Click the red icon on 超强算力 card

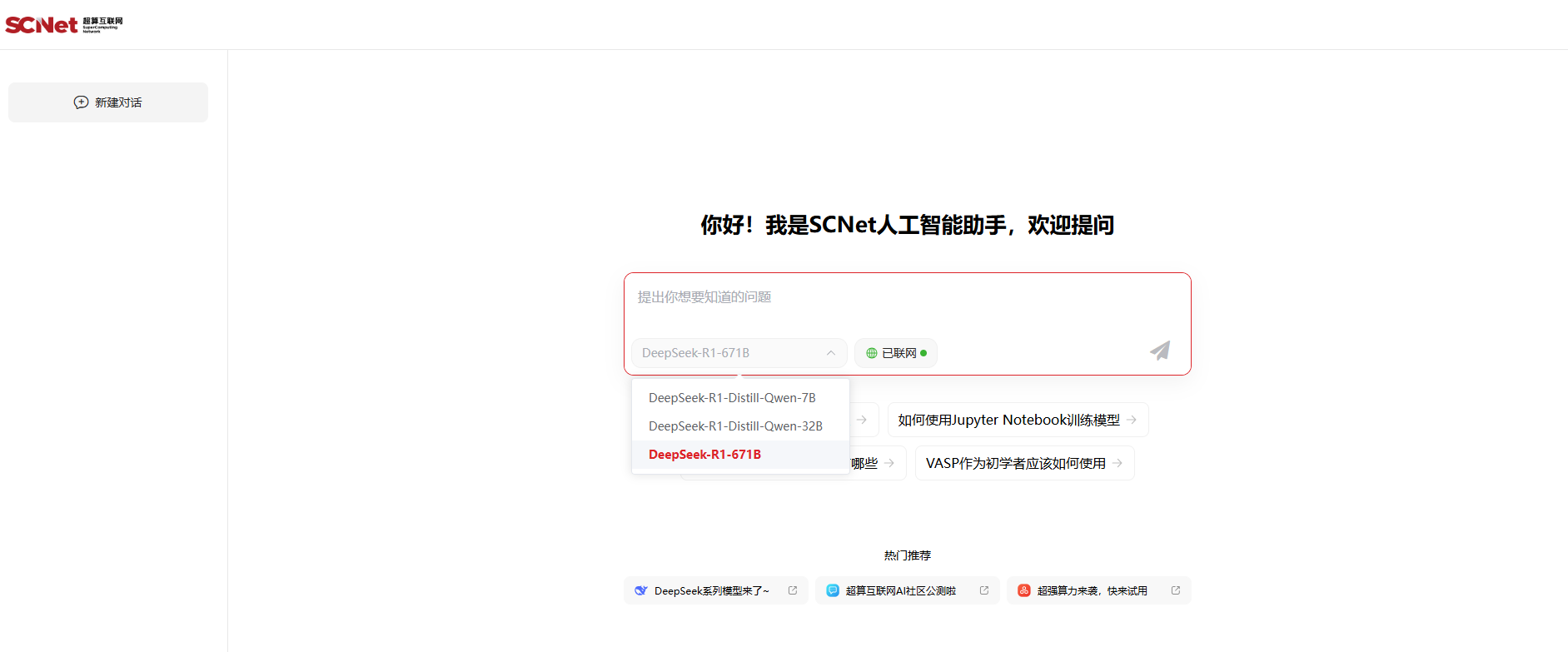click(x=1024, y=590)
